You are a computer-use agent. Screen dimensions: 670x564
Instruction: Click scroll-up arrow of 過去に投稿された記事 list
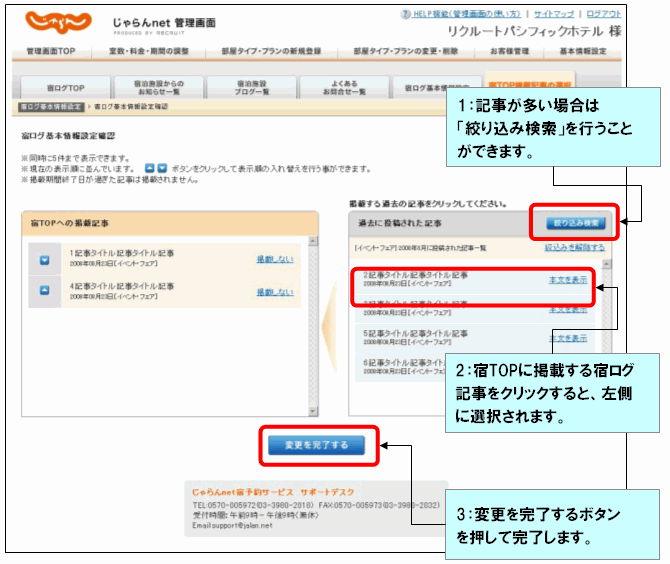point(606,264)
